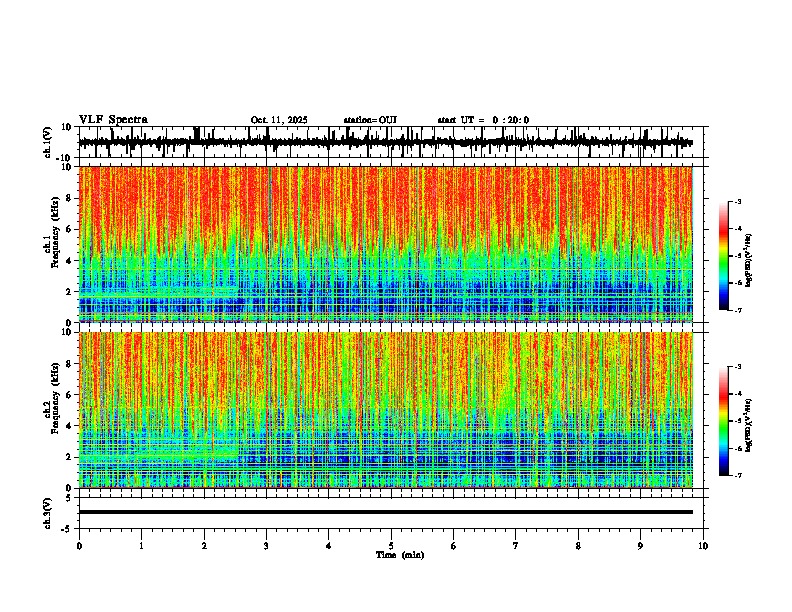Click the "4" tick on the time axis
This screenshot has height=612, width=792.
pyautogui.click(x=329, y=546)
